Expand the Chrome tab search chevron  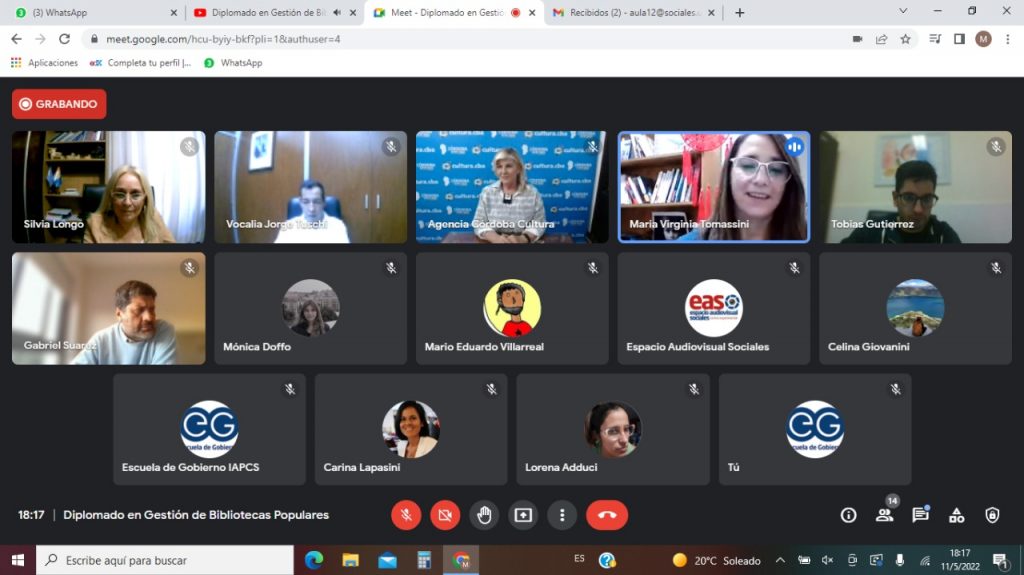pos(903,12)
